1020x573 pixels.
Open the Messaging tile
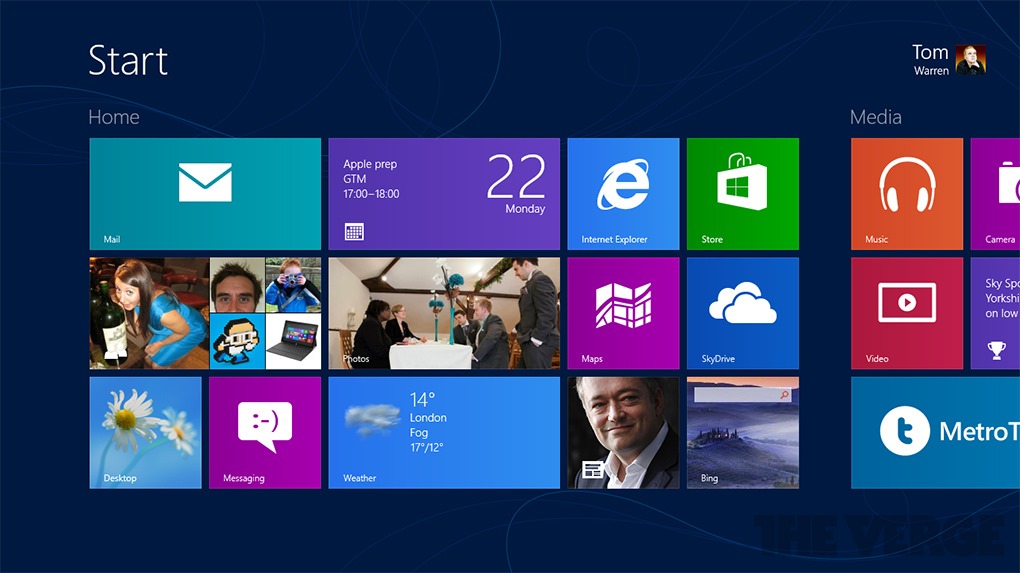click(x=265, y=432)
